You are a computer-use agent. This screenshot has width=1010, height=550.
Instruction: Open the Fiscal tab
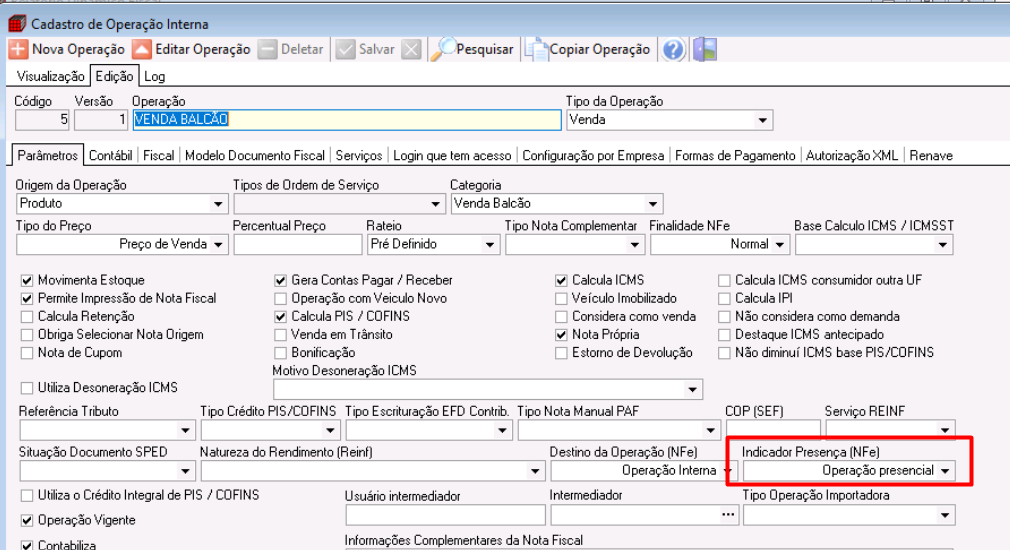158,155
